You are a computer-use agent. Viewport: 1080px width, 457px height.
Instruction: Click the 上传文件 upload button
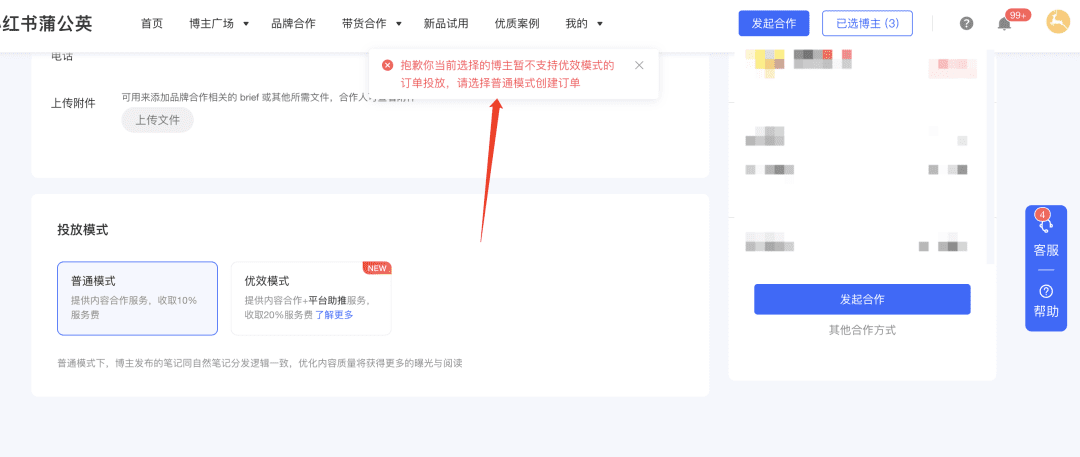click(157, 120)
